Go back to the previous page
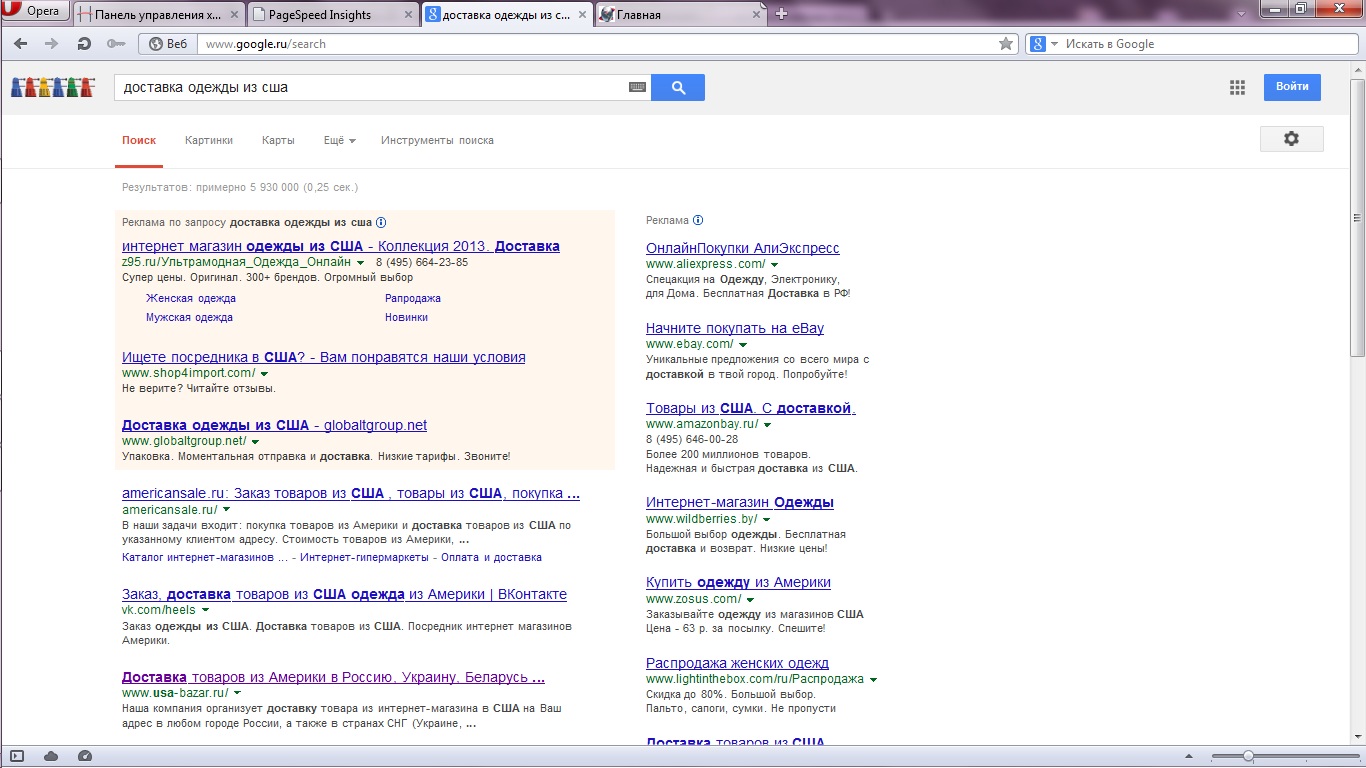 coord(20,44)
